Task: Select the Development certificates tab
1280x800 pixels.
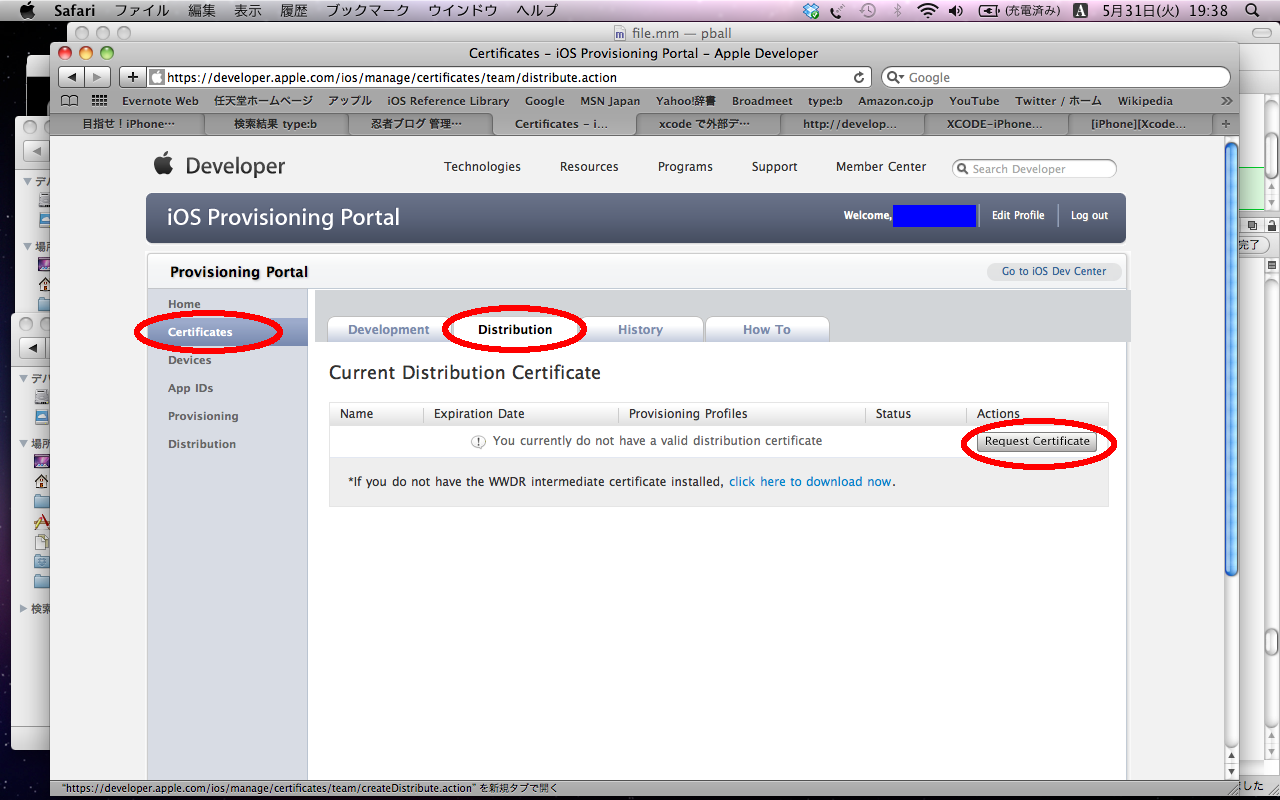Action: [x=389, y=330]
